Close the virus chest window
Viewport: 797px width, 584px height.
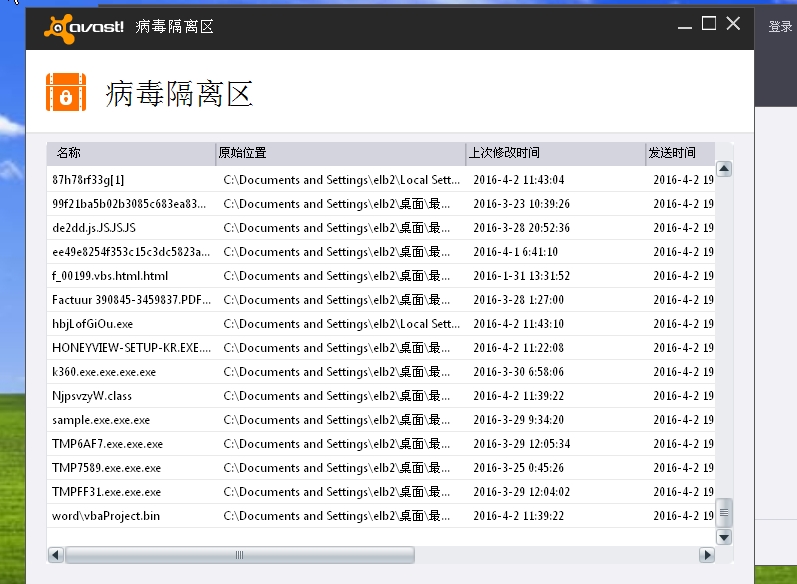coord(733,24)
